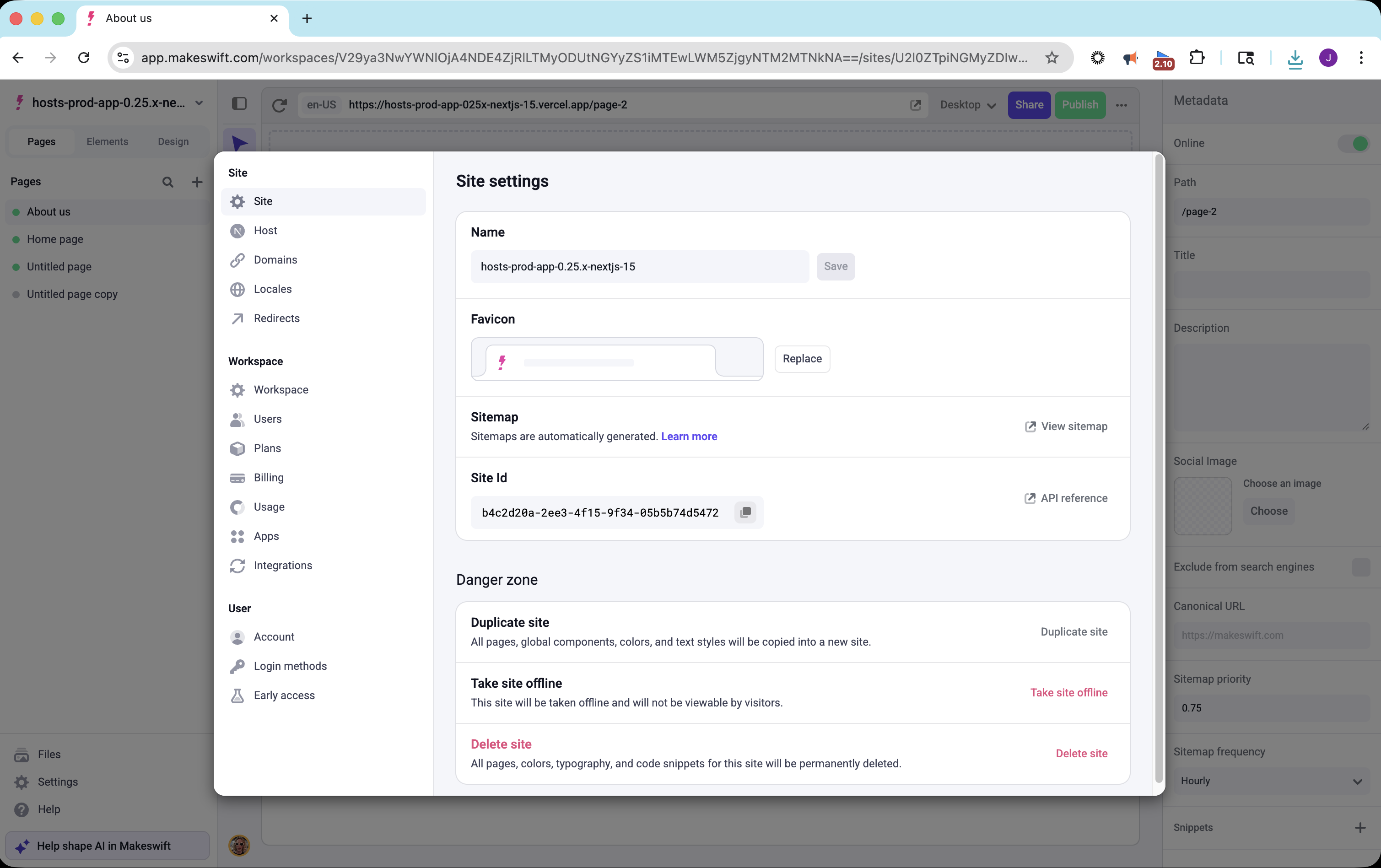Collapse the left sidebar panel
Screen dimensions: 1381x868
point(239,104)
